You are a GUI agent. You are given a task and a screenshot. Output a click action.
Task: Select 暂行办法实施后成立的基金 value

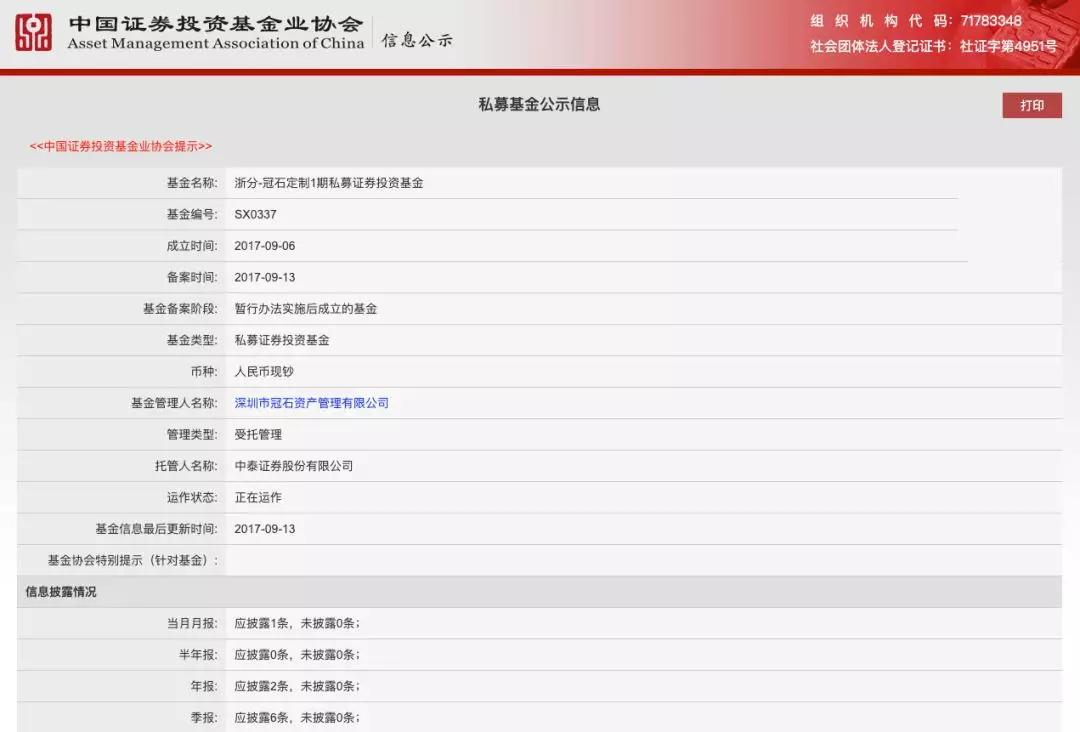coord(306,309)
